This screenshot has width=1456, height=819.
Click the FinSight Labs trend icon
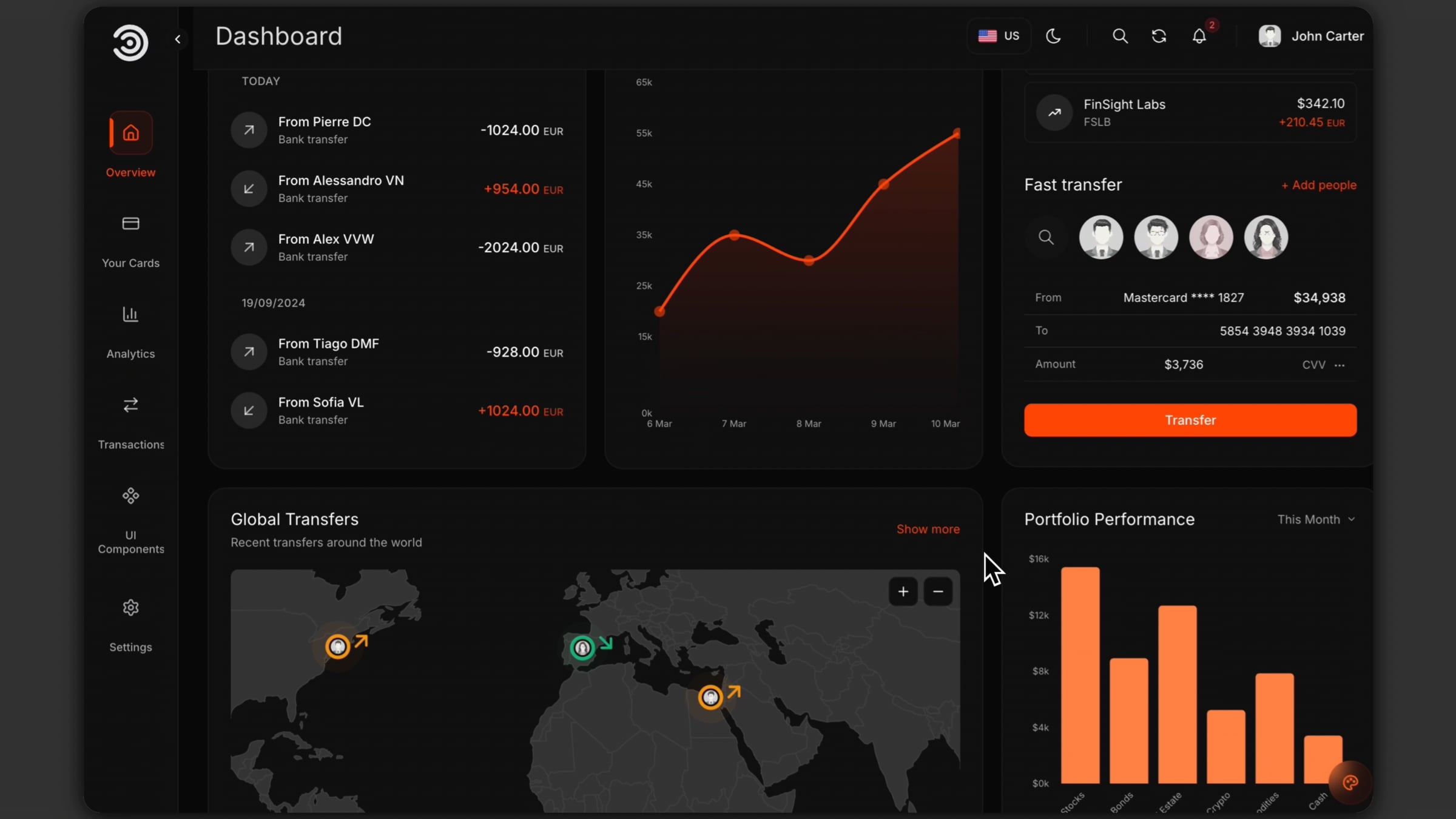1054,112
